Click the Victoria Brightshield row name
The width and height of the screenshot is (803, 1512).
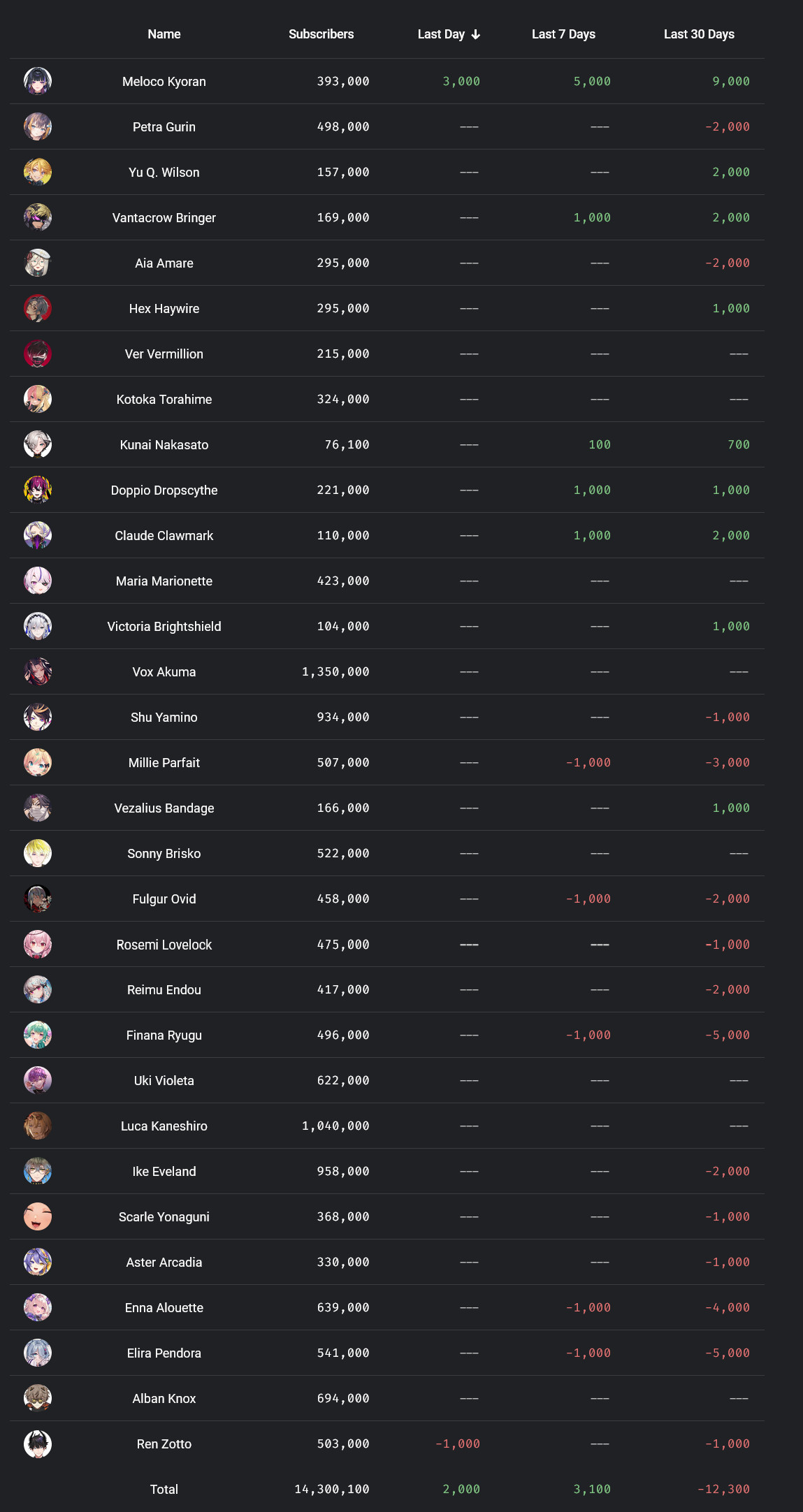164,626
